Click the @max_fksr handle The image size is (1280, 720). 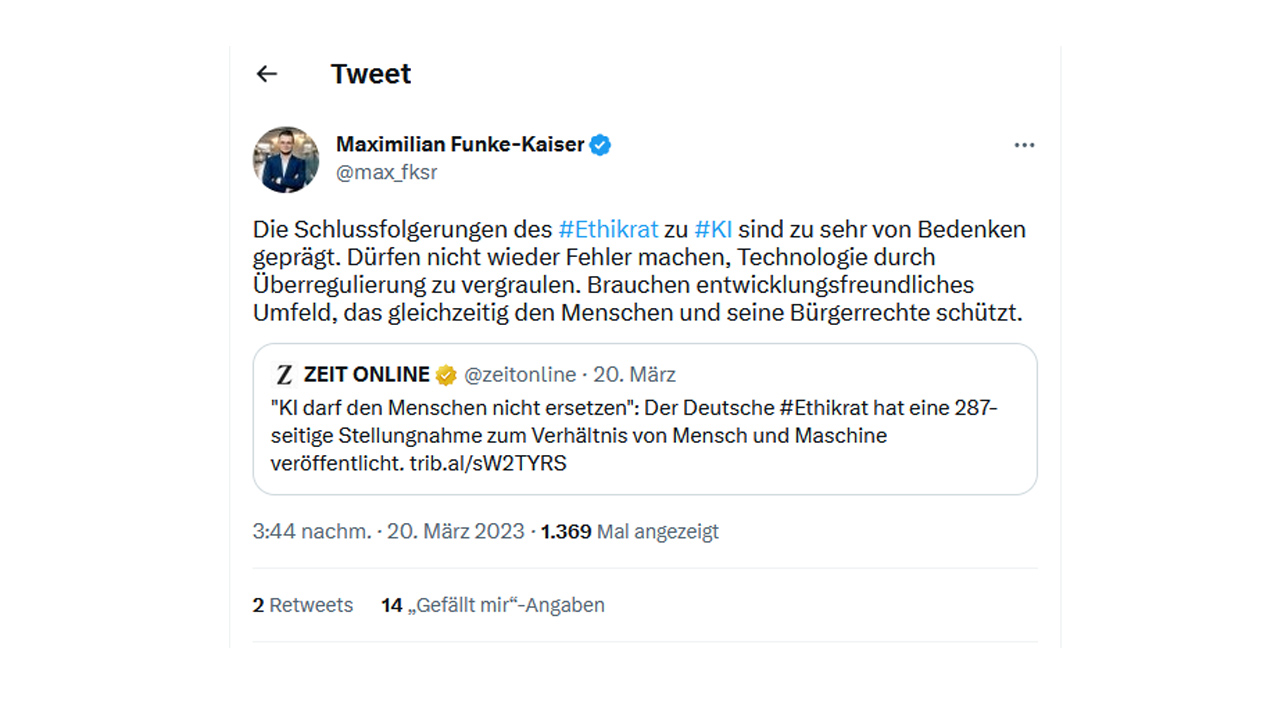tap(386, 173)
